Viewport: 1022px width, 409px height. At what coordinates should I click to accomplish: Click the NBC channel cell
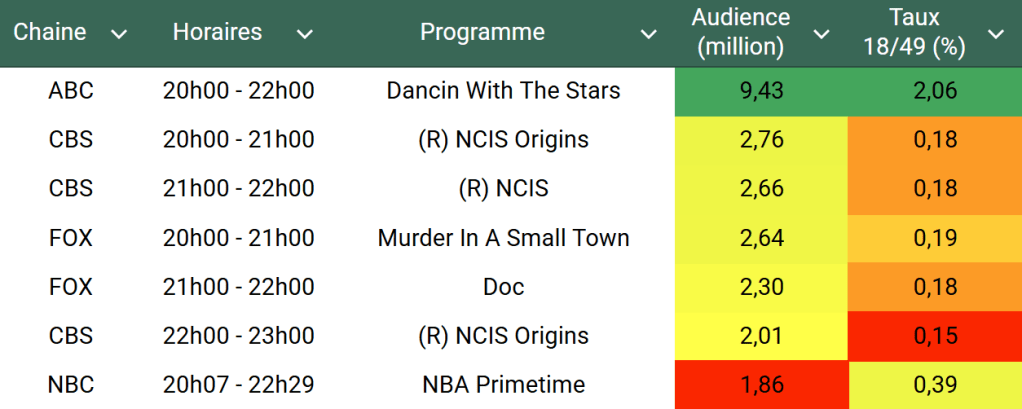click(x=71, y=384)
